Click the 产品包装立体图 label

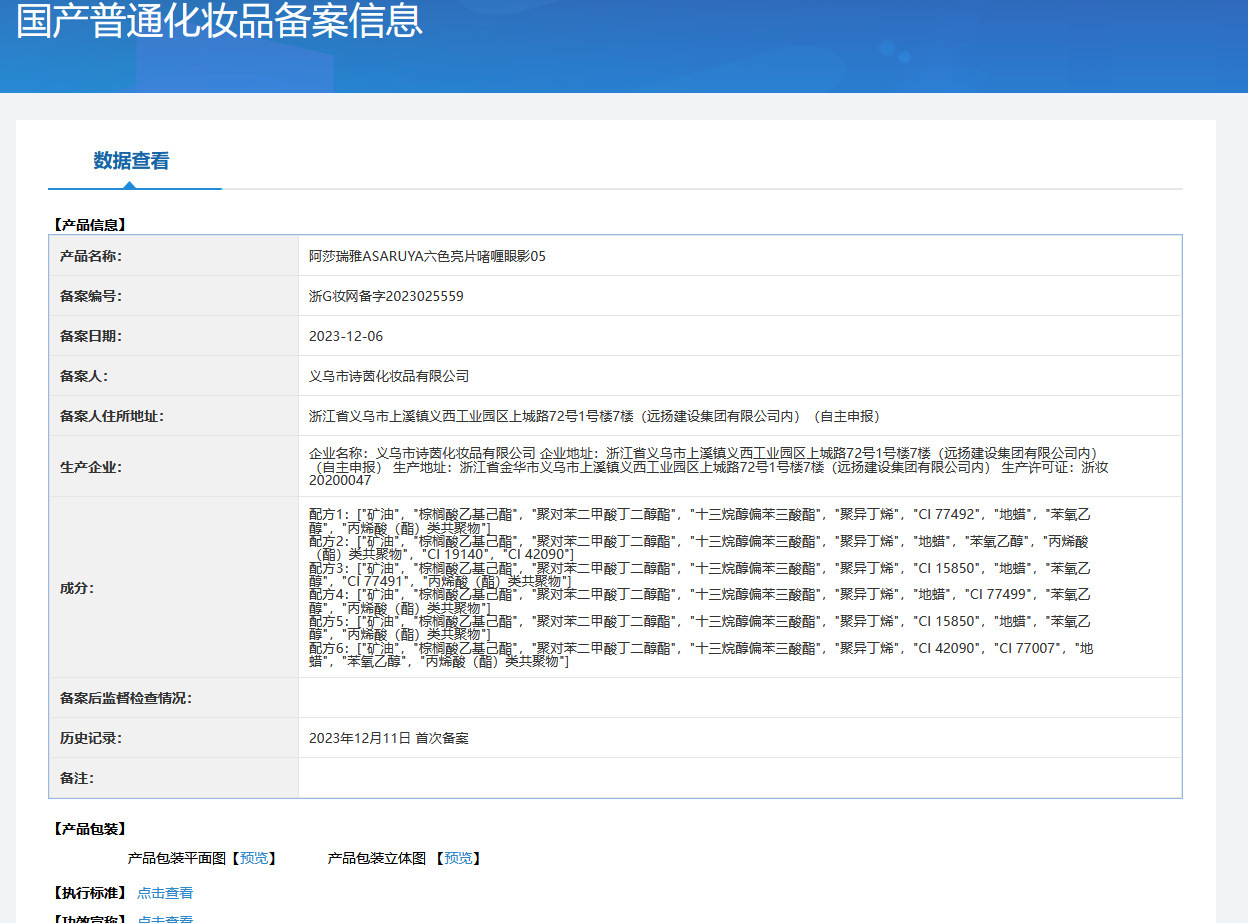click(377, 858)
